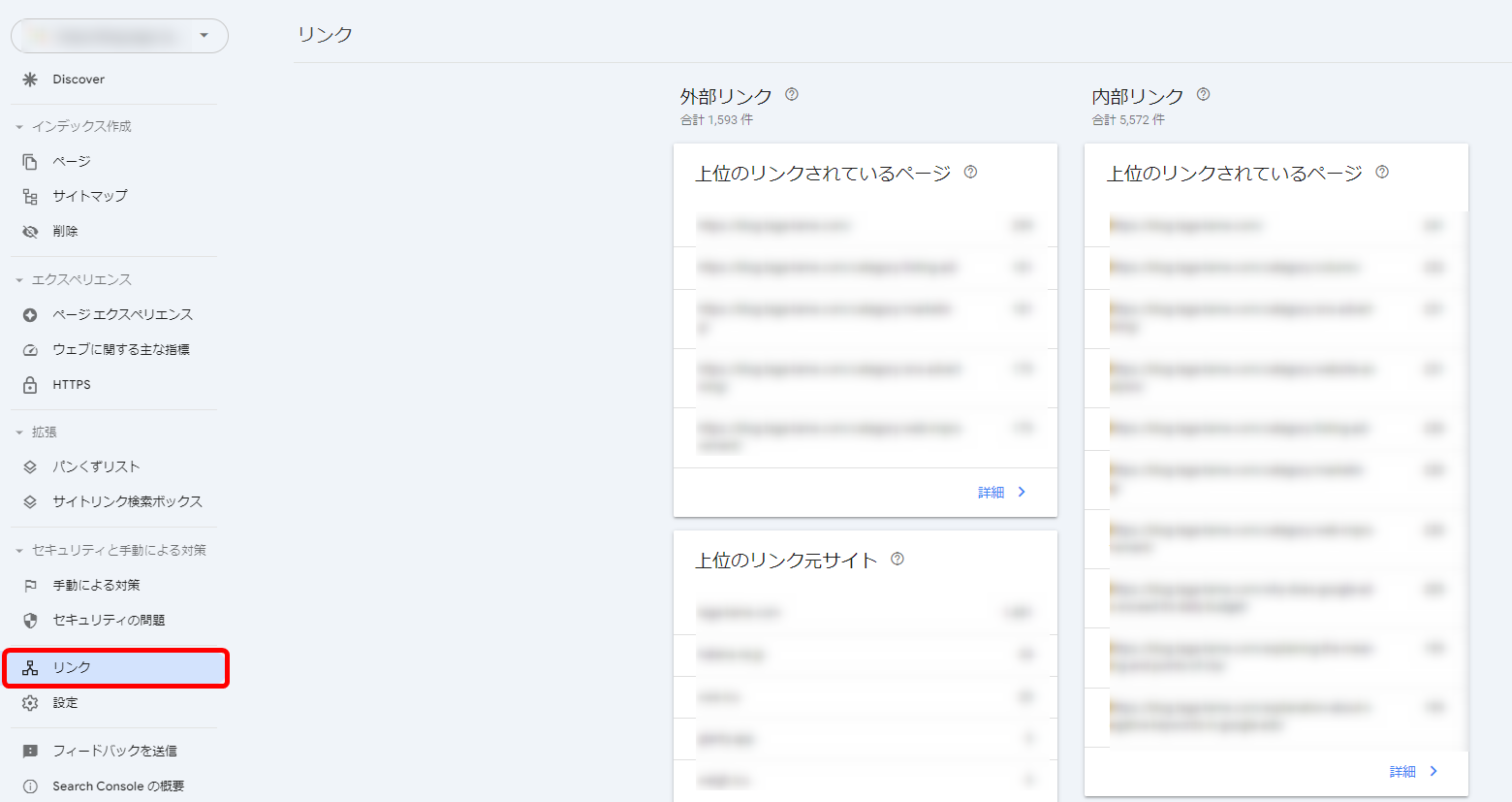This screenshot has width=1512, height=802.
Task: Click the フィードバックを送信 icon
Action: 30,752
